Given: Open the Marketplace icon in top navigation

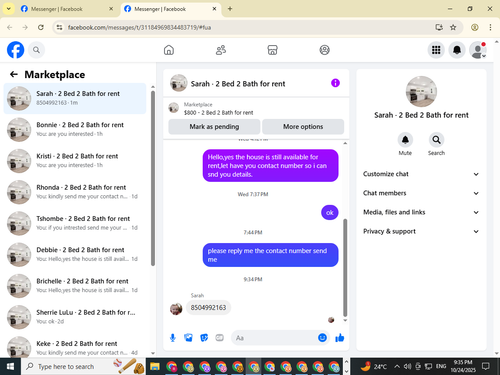Looking at the screenshot, I should point(273,50).
